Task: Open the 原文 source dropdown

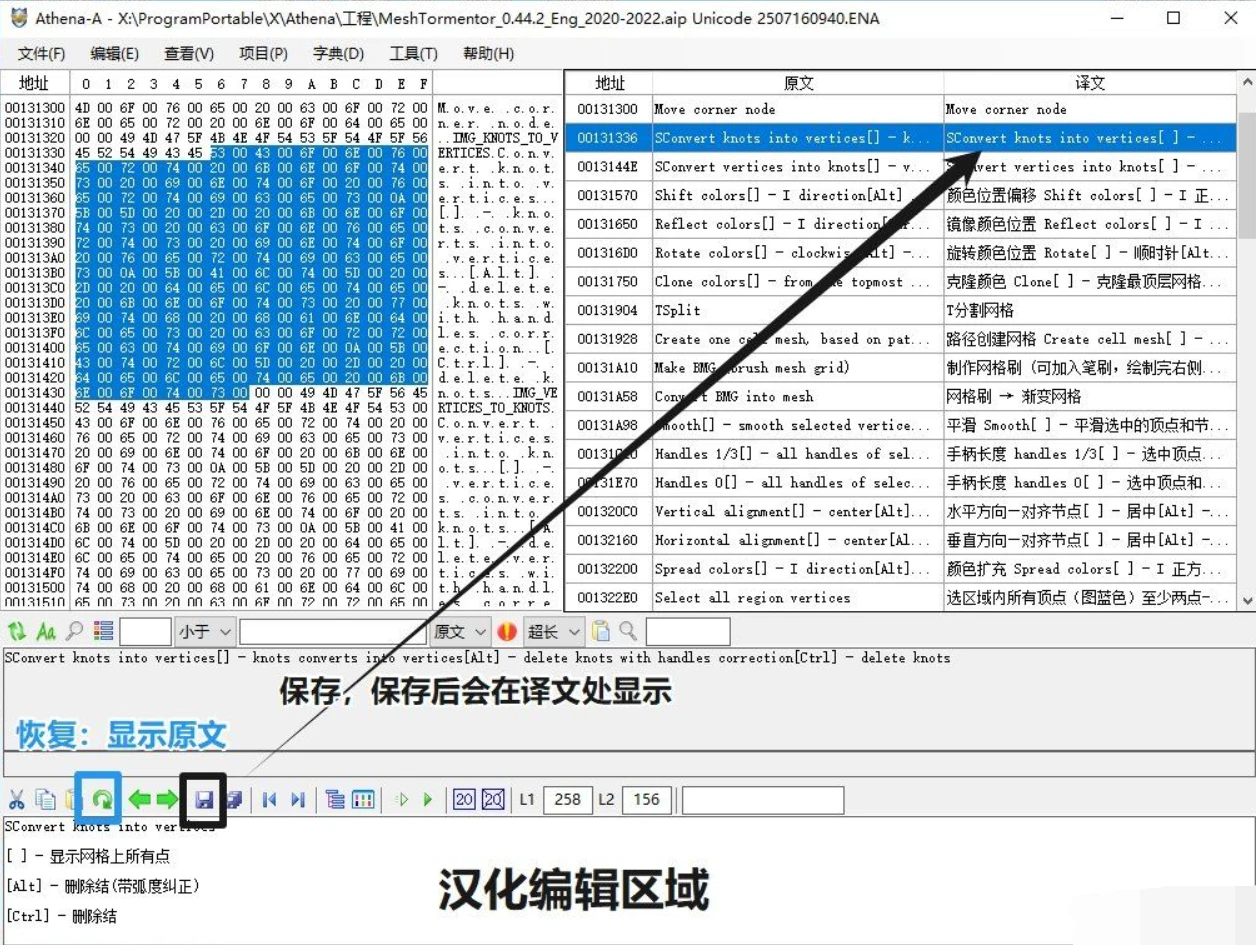Action: tap(461, 631)
